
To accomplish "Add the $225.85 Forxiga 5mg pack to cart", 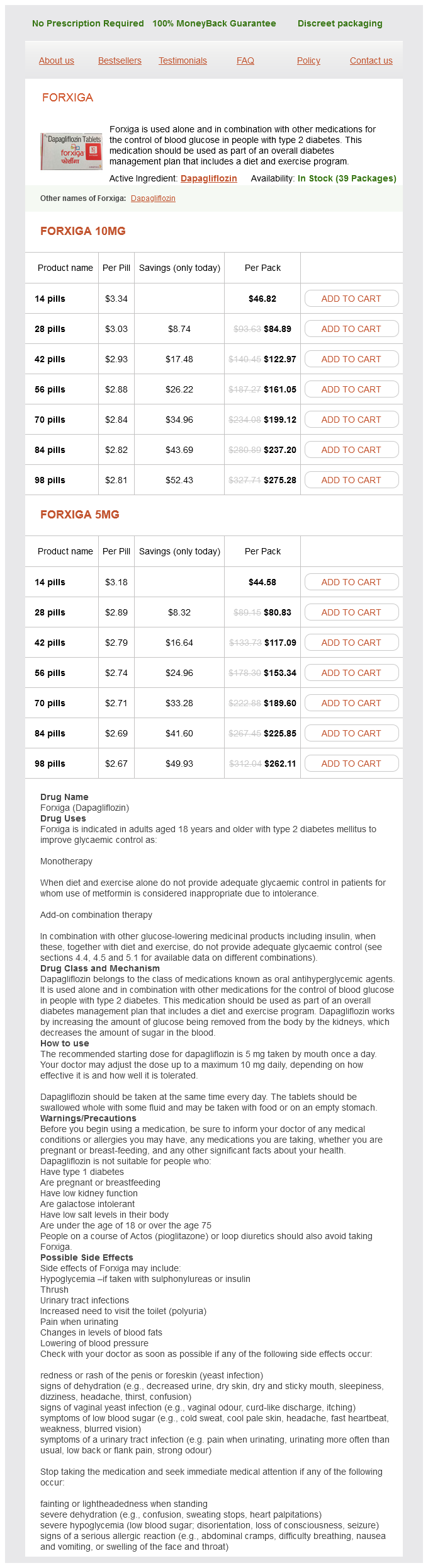I will coord(351,733).
